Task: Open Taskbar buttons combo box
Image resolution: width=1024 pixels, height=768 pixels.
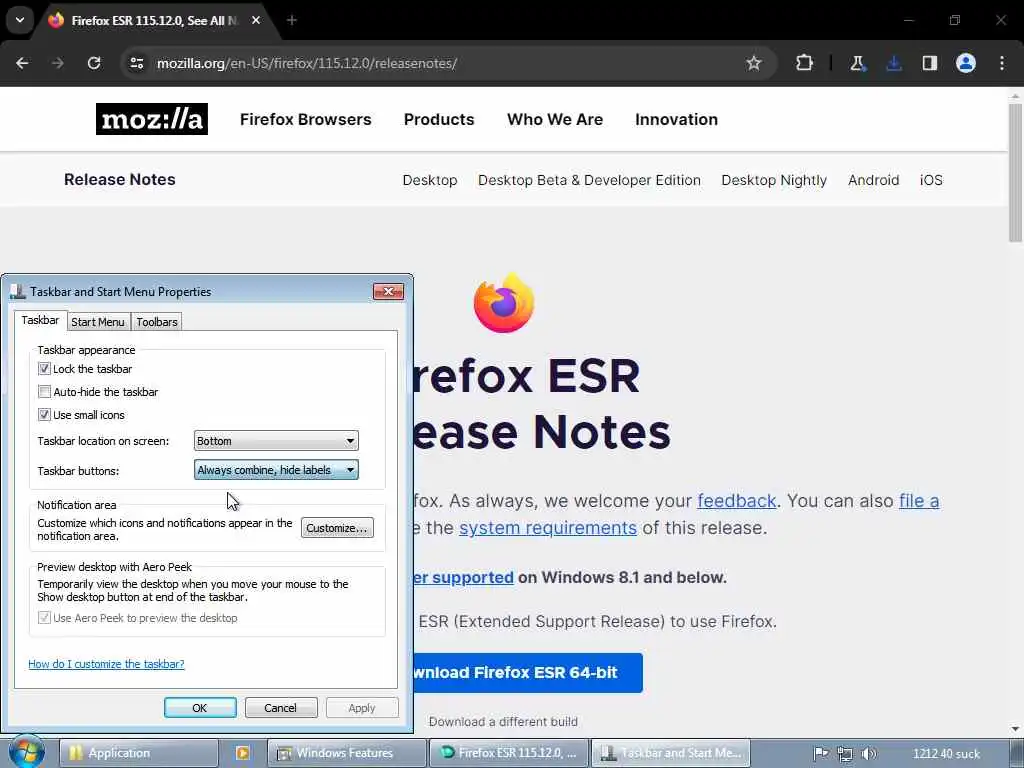Action: 276,470
